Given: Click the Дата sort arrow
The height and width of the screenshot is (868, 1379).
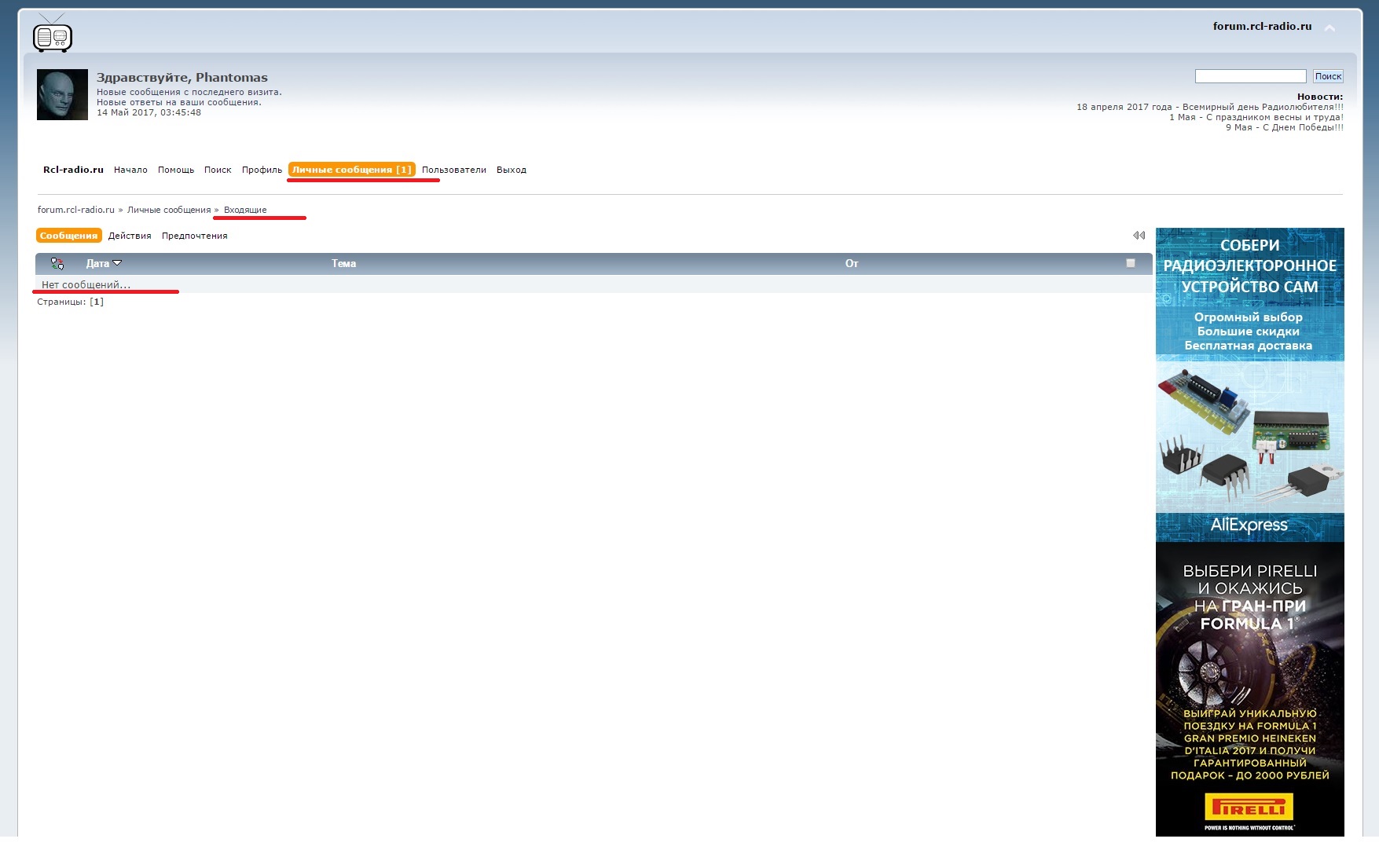Looking at the screenshot, I should 117,263.
